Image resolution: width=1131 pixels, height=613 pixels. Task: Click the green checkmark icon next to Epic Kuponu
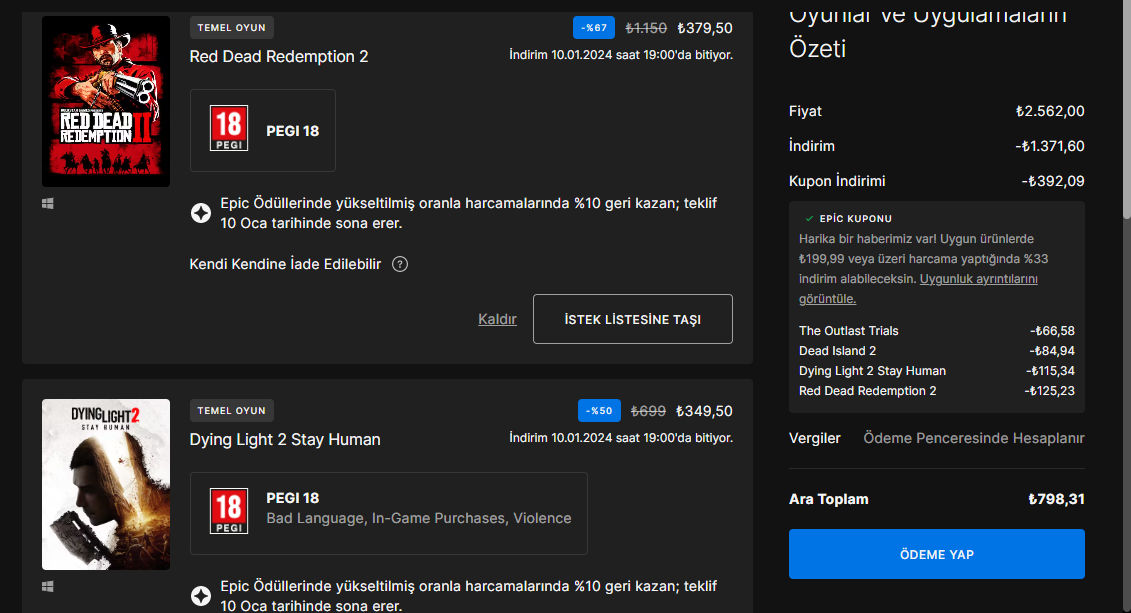(x=809, y=218)
